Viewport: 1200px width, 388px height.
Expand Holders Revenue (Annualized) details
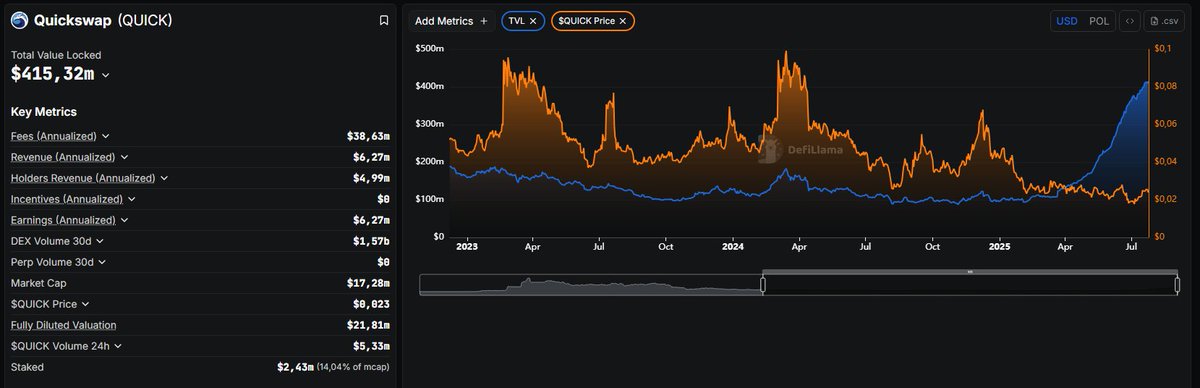click(x=164, y=178)
